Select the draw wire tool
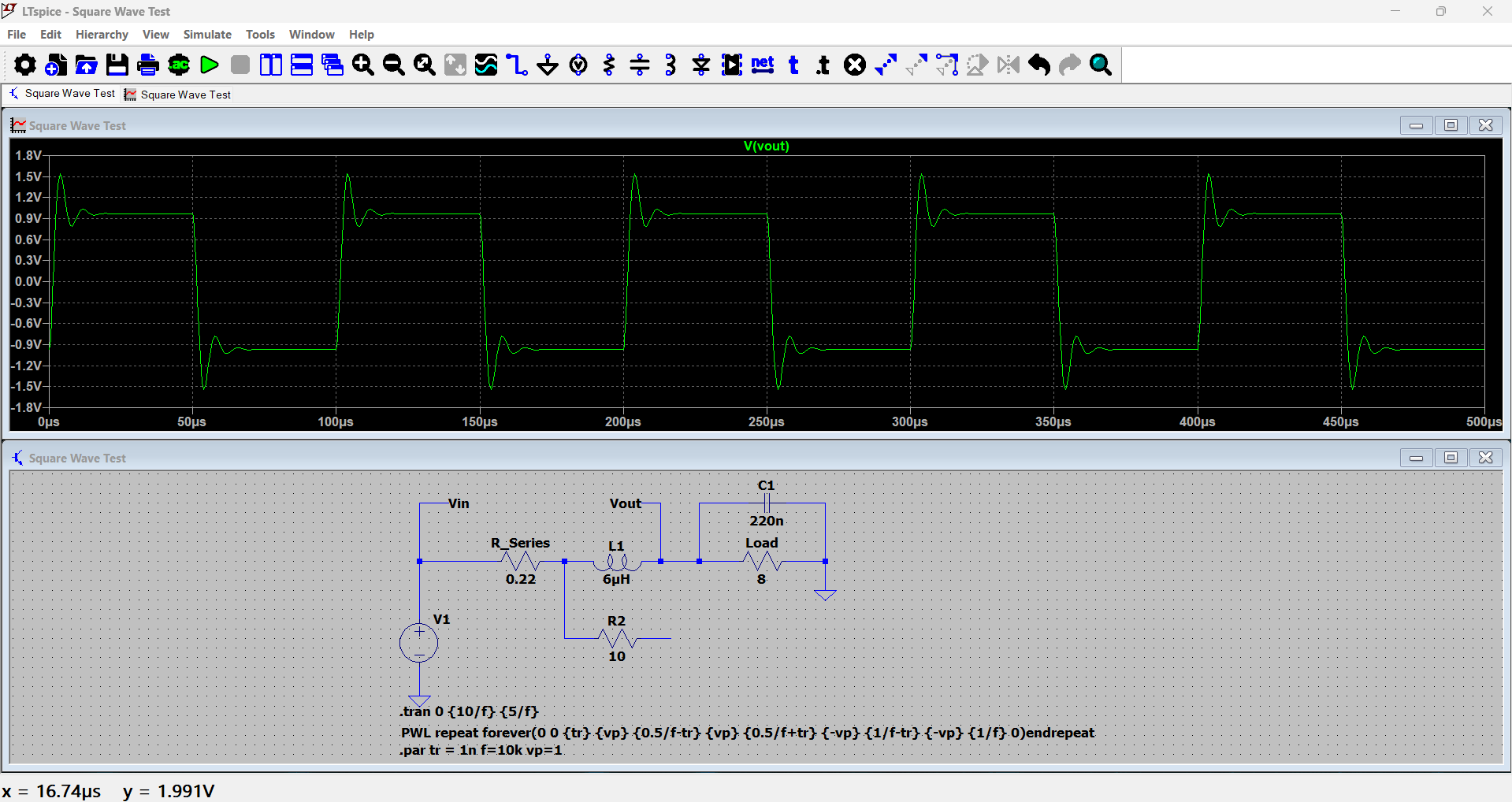This screenshot has width=1512, height=802. [x=517, y=65]
